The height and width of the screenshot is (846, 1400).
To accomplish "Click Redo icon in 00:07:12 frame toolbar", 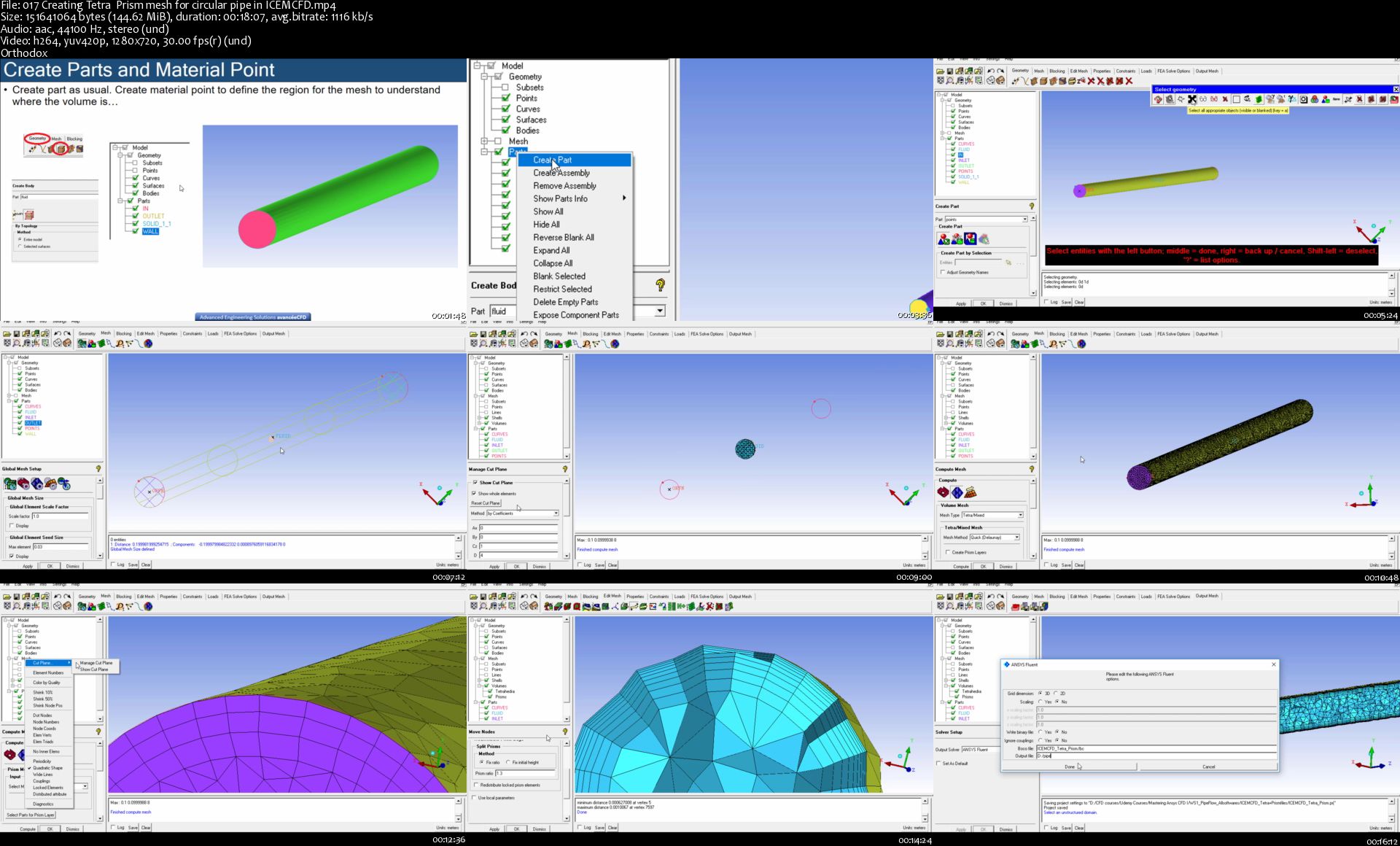I will pyautogui.click(x=67, y=333).
